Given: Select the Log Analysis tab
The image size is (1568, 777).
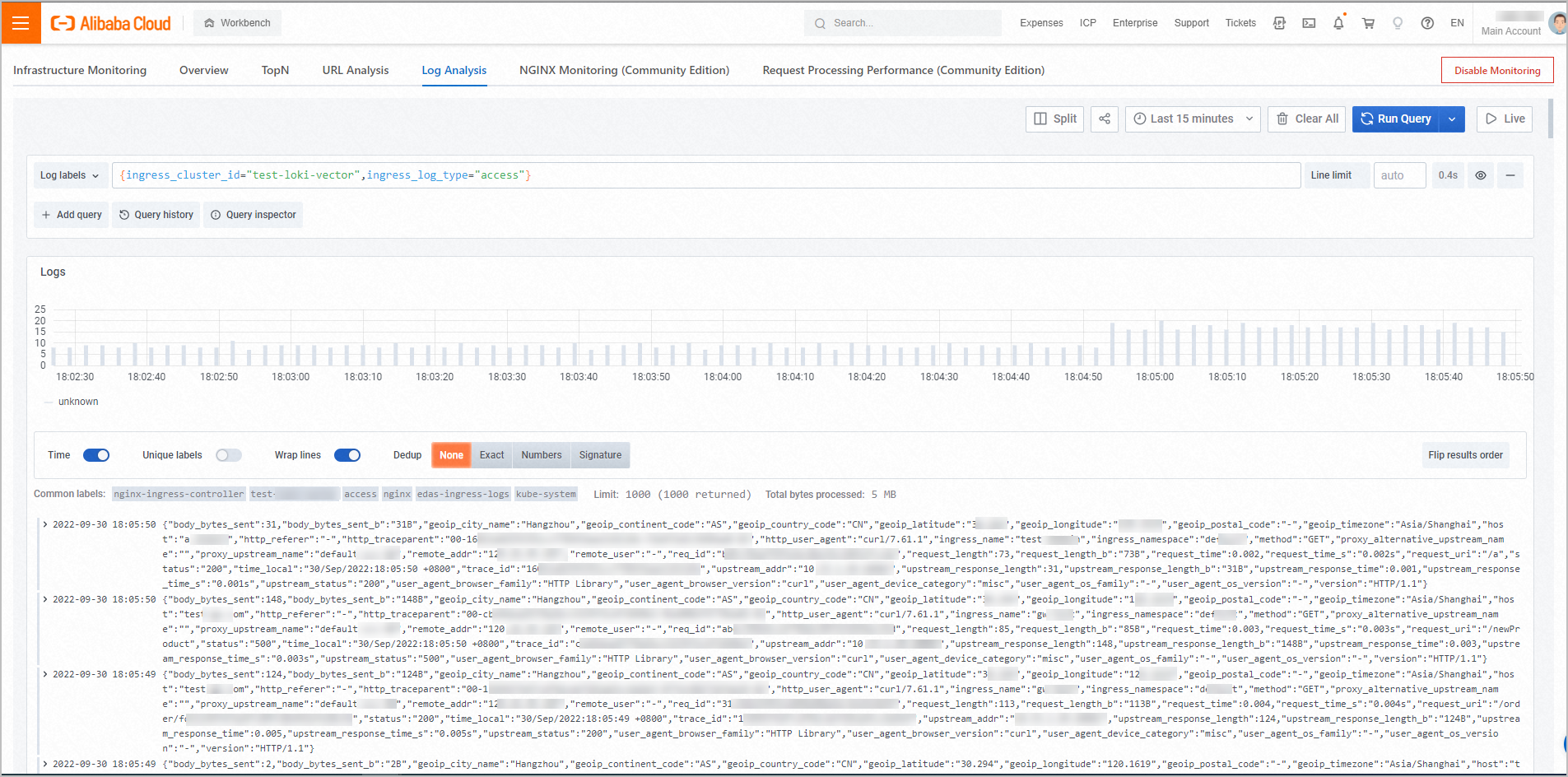Looking at the screenshot, I should (x=454, y=70).
